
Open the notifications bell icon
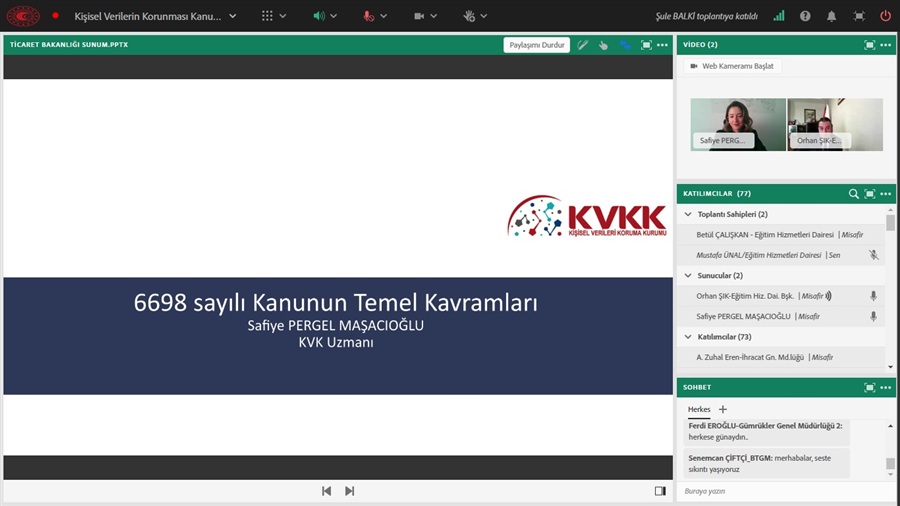(x=831, y=16)
